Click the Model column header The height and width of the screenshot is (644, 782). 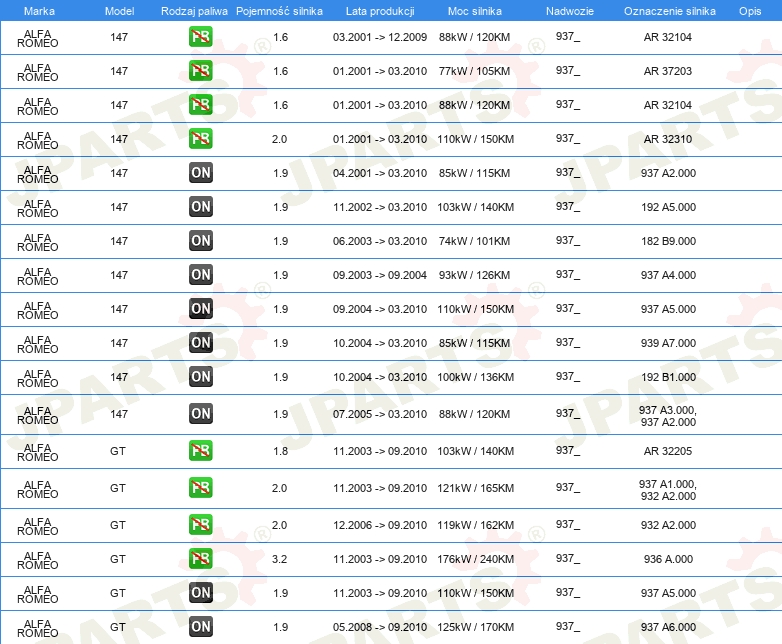pyautogui.click(x=119, y=11)
